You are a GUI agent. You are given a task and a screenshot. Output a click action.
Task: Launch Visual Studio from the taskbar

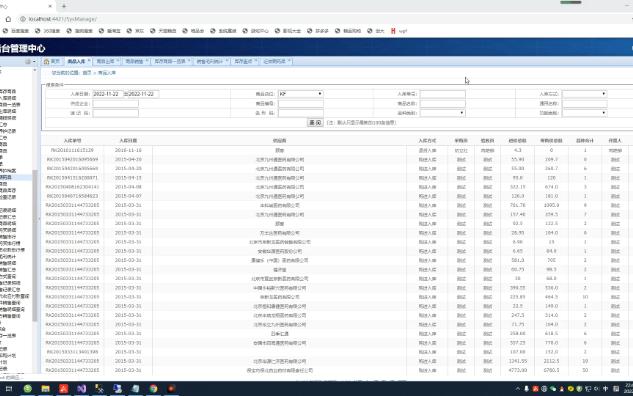click(x=82, y=388)
